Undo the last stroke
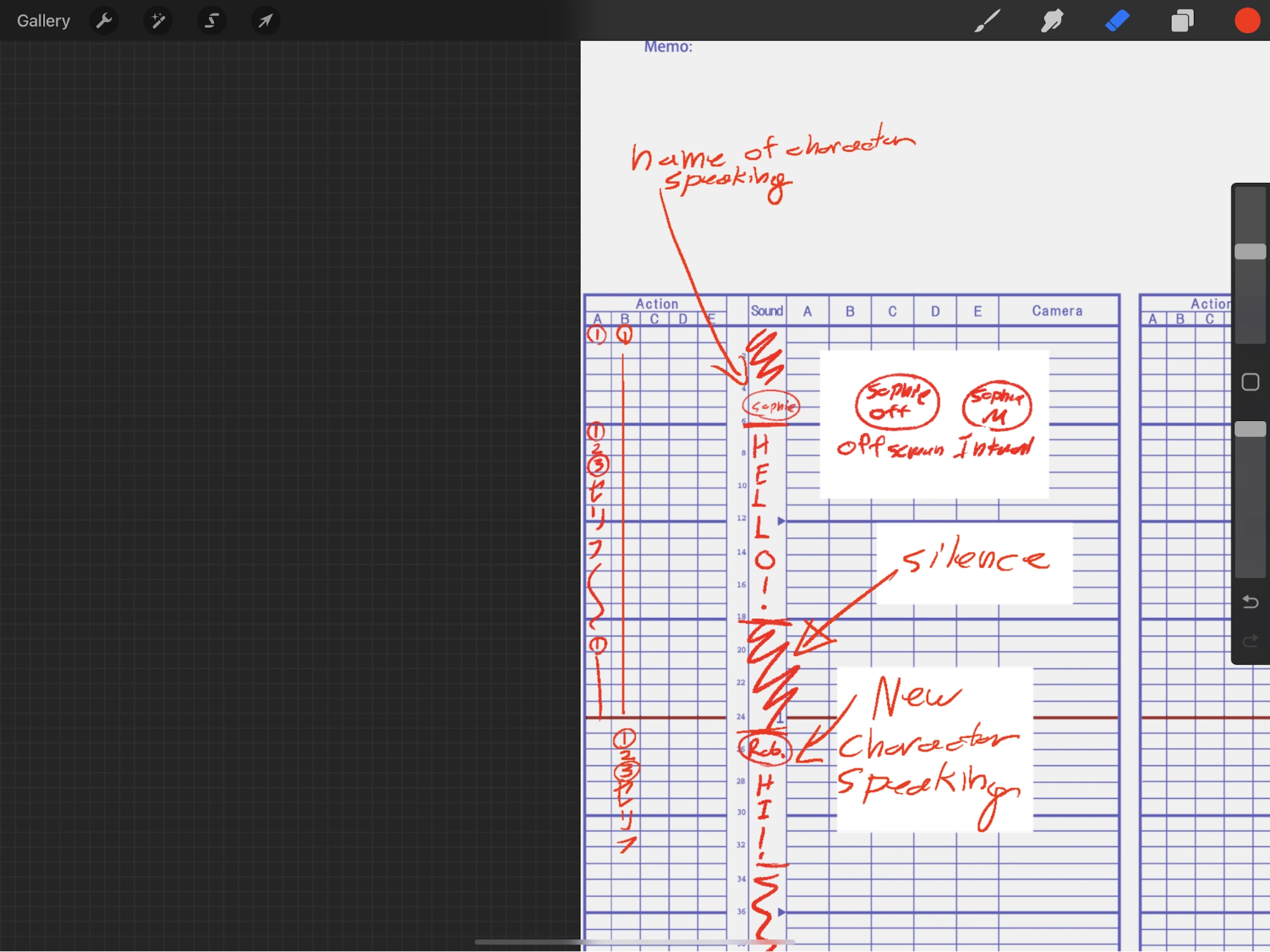The width and height of the screenshot is (1270, 952). 1250,601
